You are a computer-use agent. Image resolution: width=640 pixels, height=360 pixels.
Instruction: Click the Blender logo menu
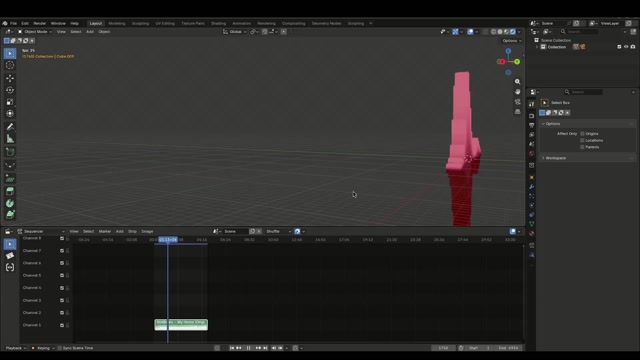5,23
